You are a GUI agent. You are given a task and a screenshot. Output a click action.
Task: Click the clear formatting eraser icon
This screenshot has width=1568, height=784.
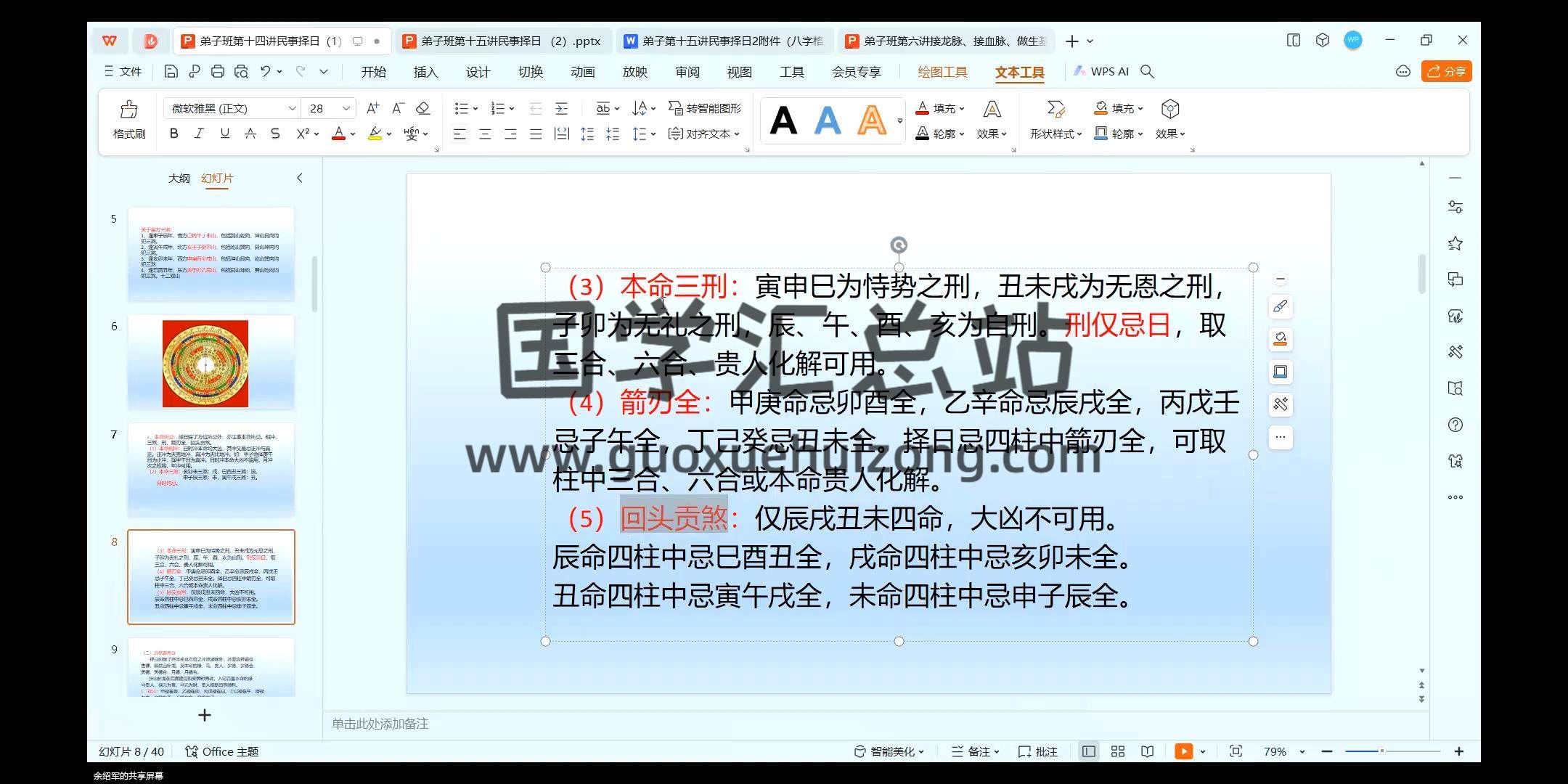click(x=423, y=108)
